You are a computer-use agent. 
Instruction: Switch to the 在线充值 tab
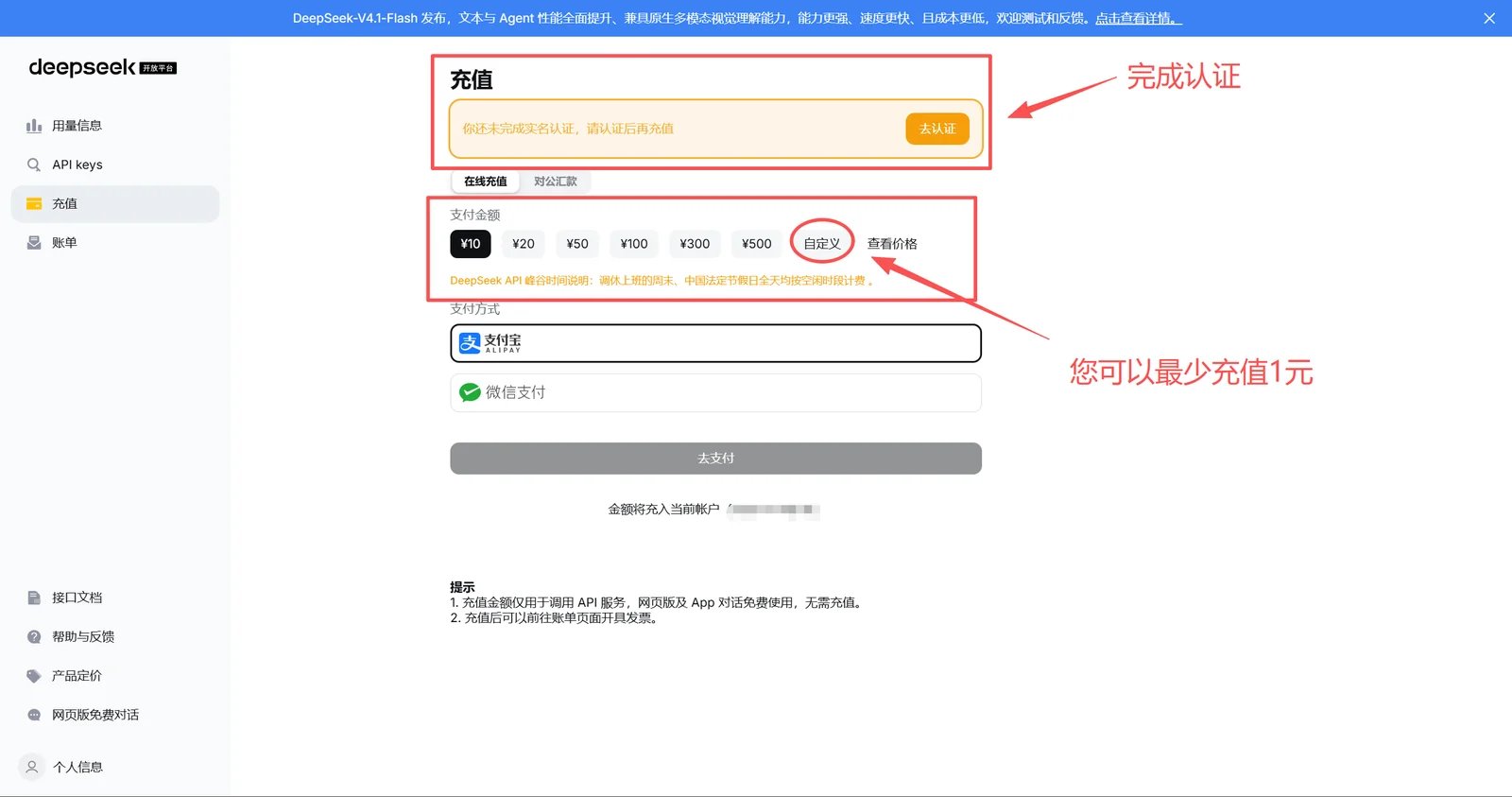pos(486,182)
